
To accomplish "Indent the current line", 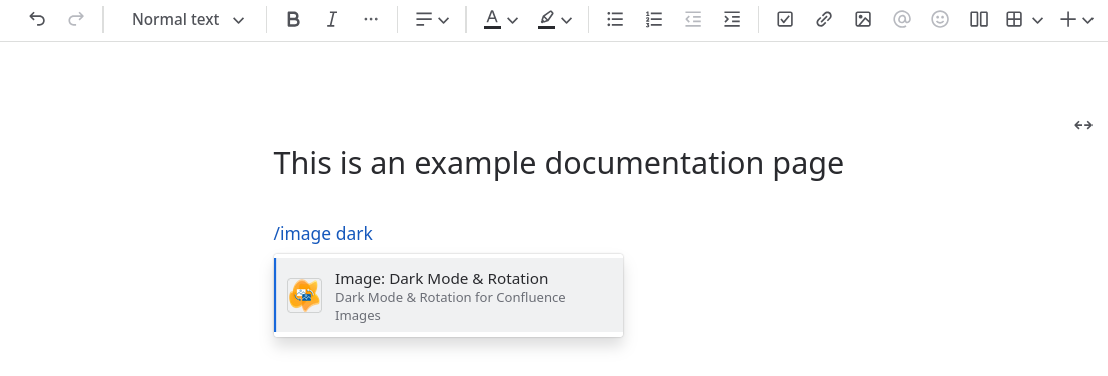I will 732,20.
